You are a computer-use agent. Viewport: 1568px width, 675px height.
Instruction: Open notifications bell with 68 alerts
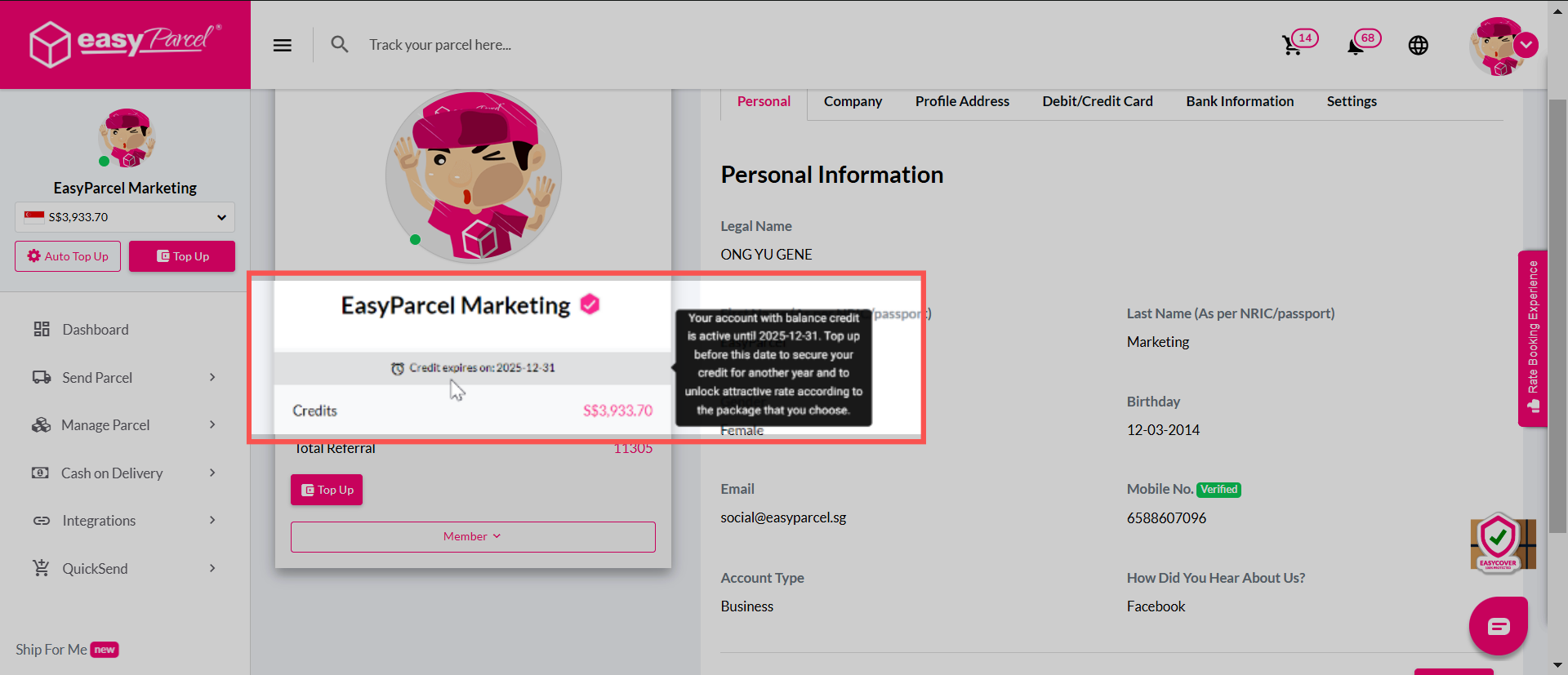tap(1363, 42)
